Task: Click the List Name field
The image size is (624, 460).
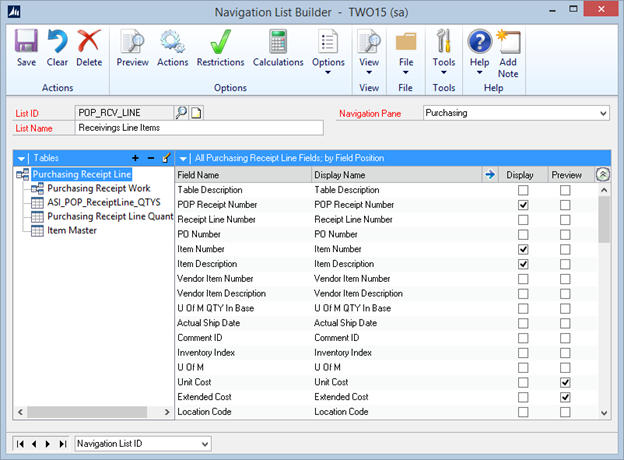Action: [x=199, y=128]
